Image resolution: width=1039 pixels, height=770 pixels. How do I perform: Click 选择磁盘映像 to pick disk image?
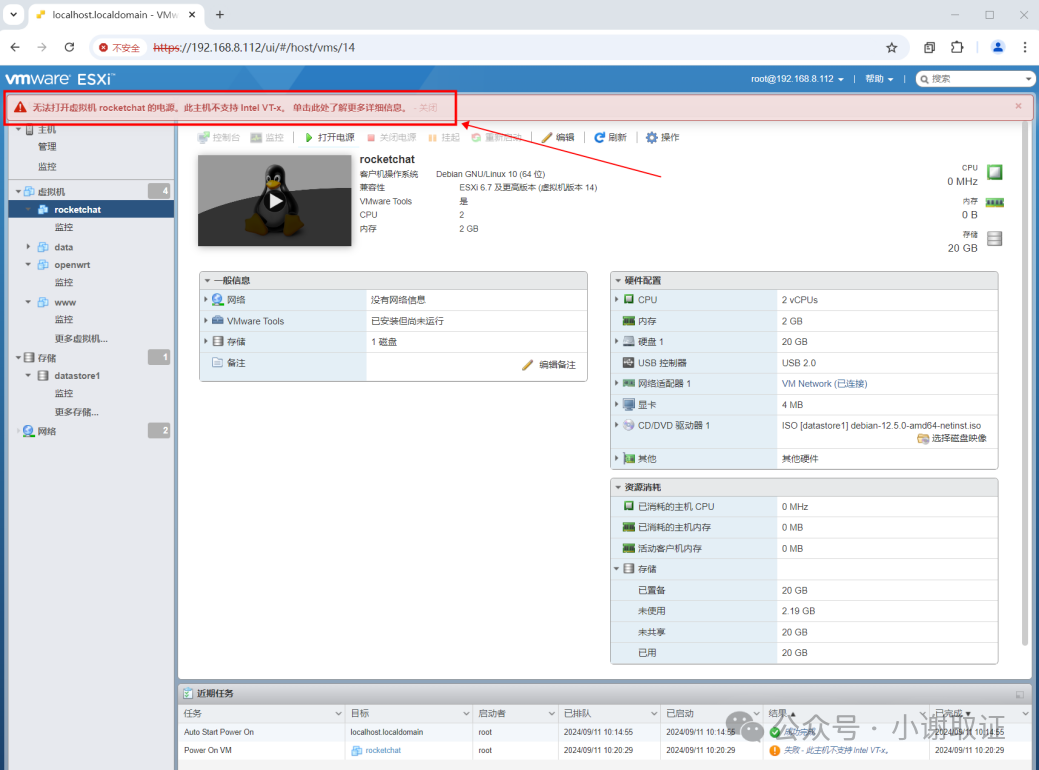(x=952, y=438)
